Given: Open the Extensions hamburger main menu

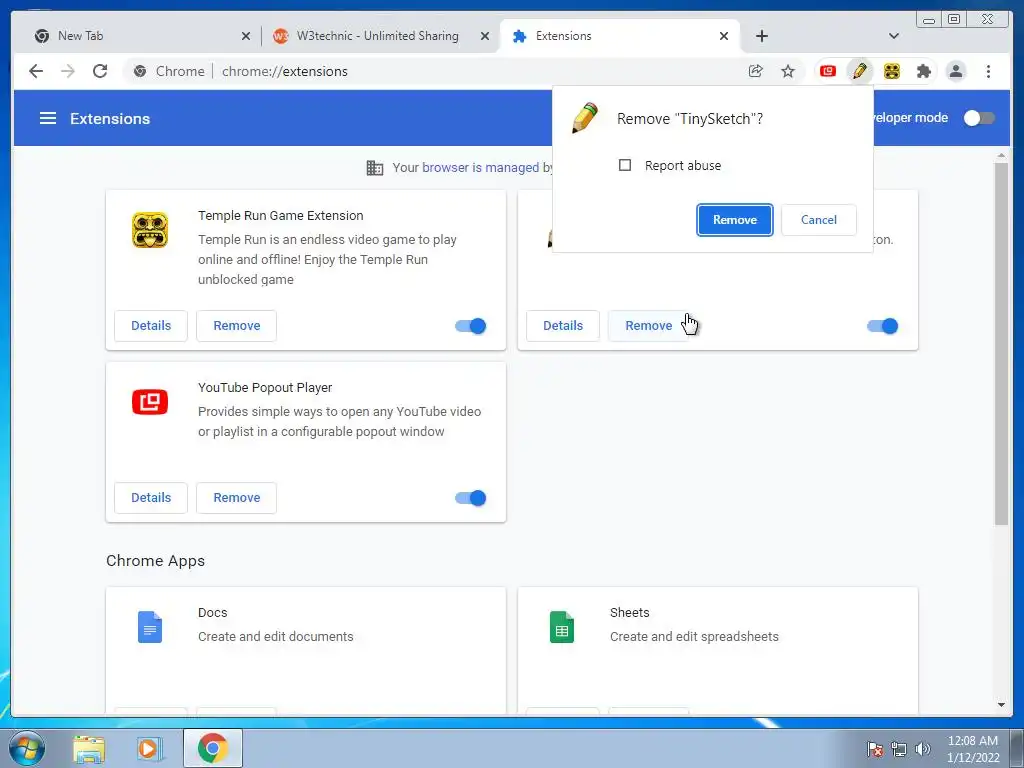Looking at the screenshot, I should pyautogui.click(x=48, y=118).
